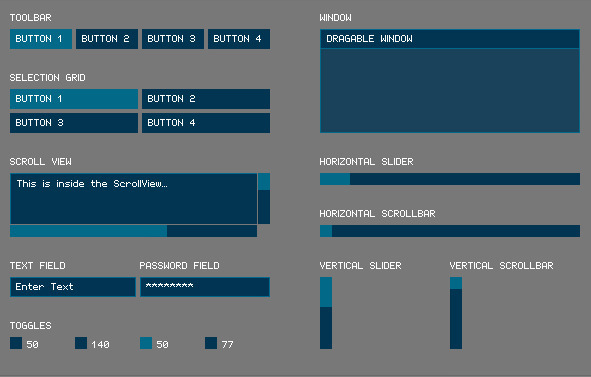
Task: Toggle the checkbox labeled 77
Action: [x=211, y=343]
